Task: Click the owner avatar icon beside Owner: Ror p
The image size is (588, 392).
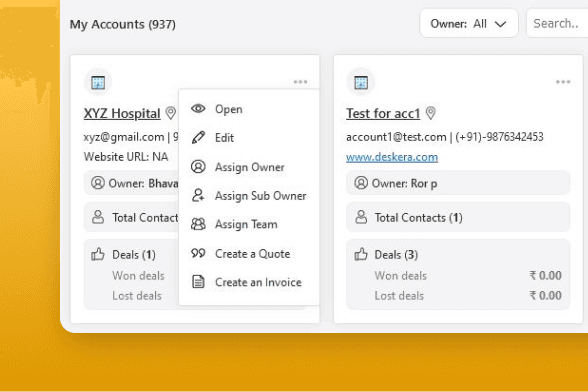Action: pos(361,183)
